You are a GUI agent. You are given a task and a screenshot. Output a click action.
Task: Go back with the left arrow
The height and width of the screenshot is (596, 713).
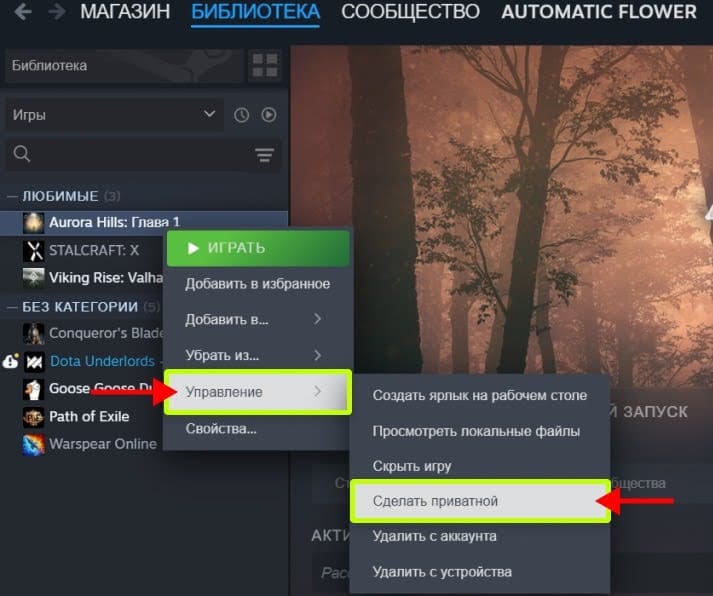click(x=23, y=12)
